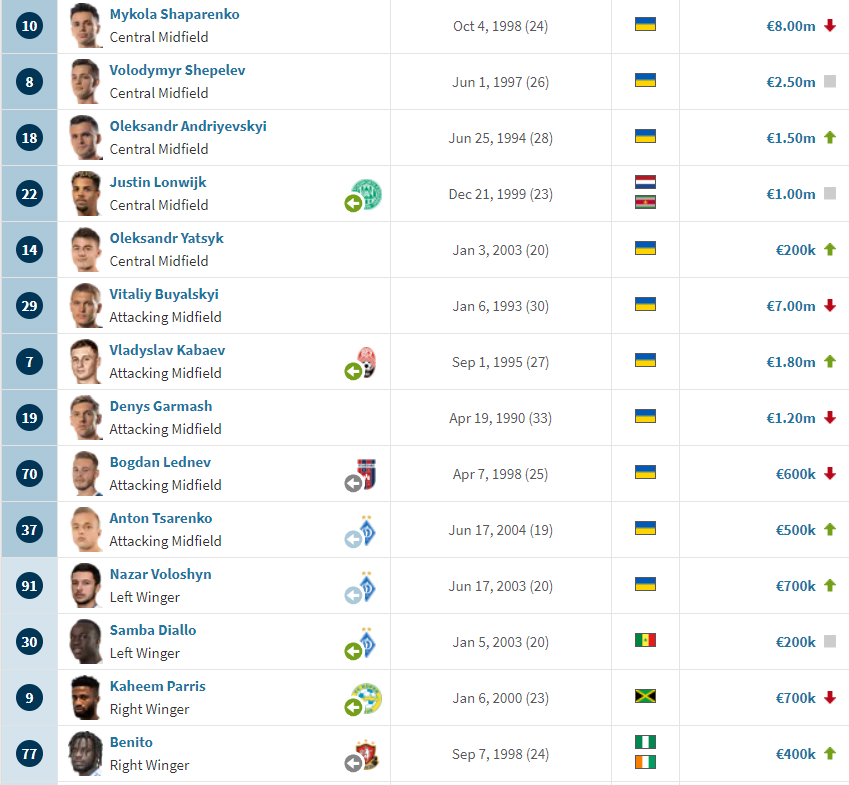Viewport: 849px width, 785px height.
Task: Open Denys Garmash's player page
Action: pyautogui.click(x=160, y=407)
